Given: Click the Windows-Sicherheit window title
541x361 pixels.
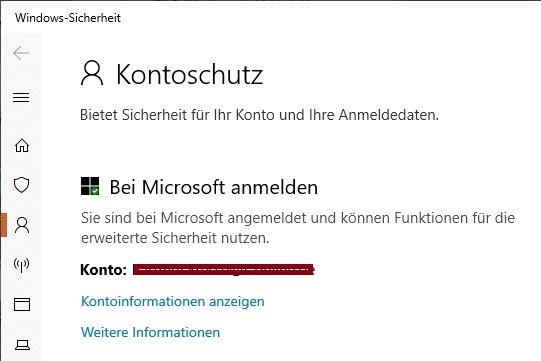Looking at the screenshot, I should [68, 18].
